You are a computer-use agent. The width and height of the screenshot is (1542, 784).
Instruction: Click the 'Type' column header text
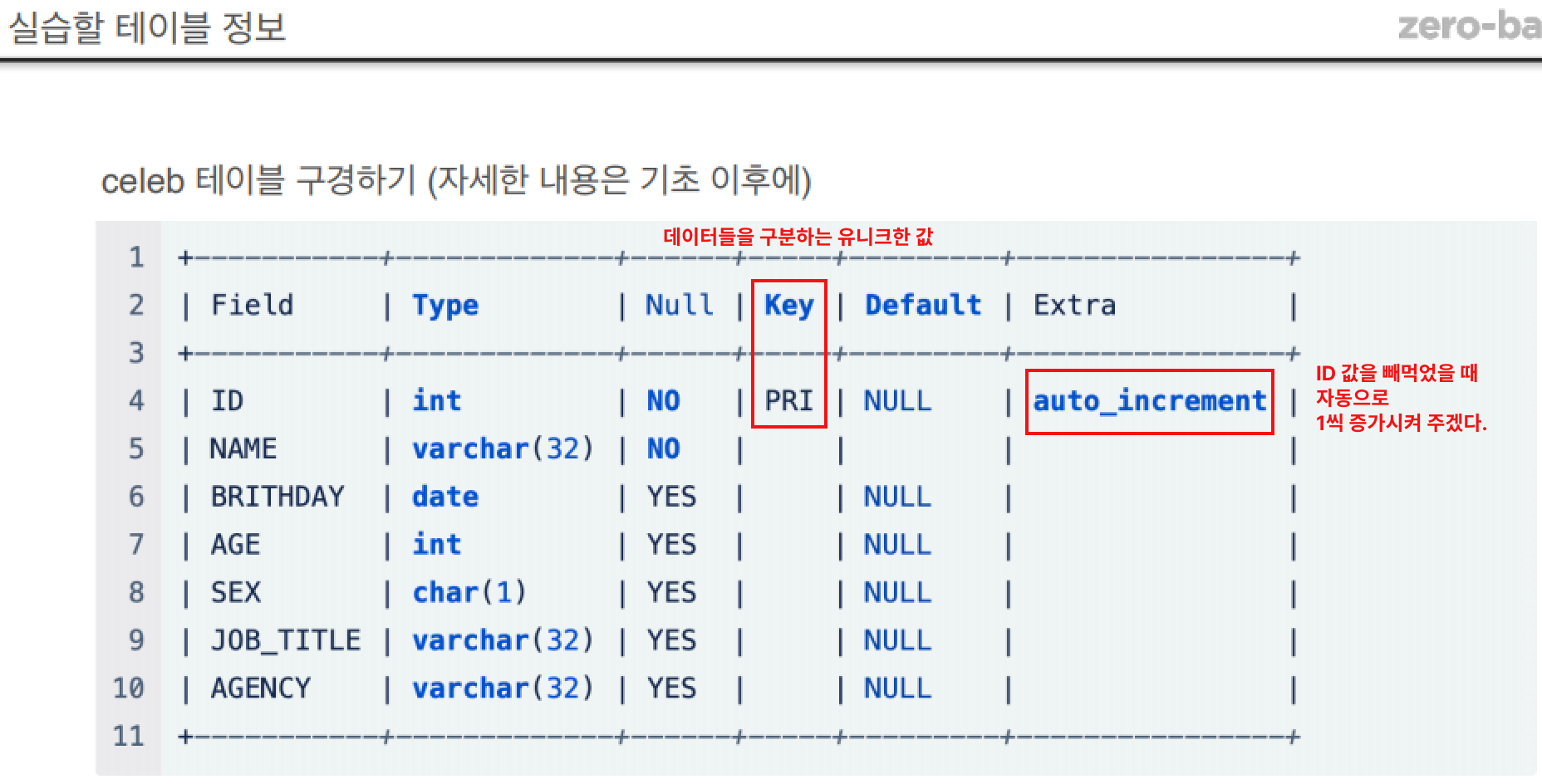point(445,306)
